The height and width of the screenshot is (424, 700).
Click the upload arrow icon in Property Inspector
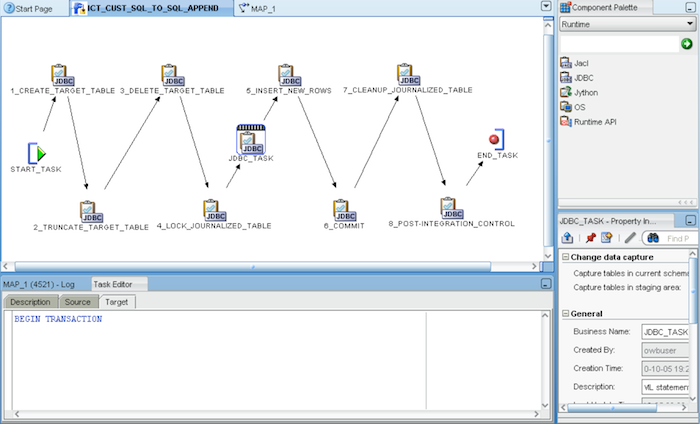click(x=567, y=238)
